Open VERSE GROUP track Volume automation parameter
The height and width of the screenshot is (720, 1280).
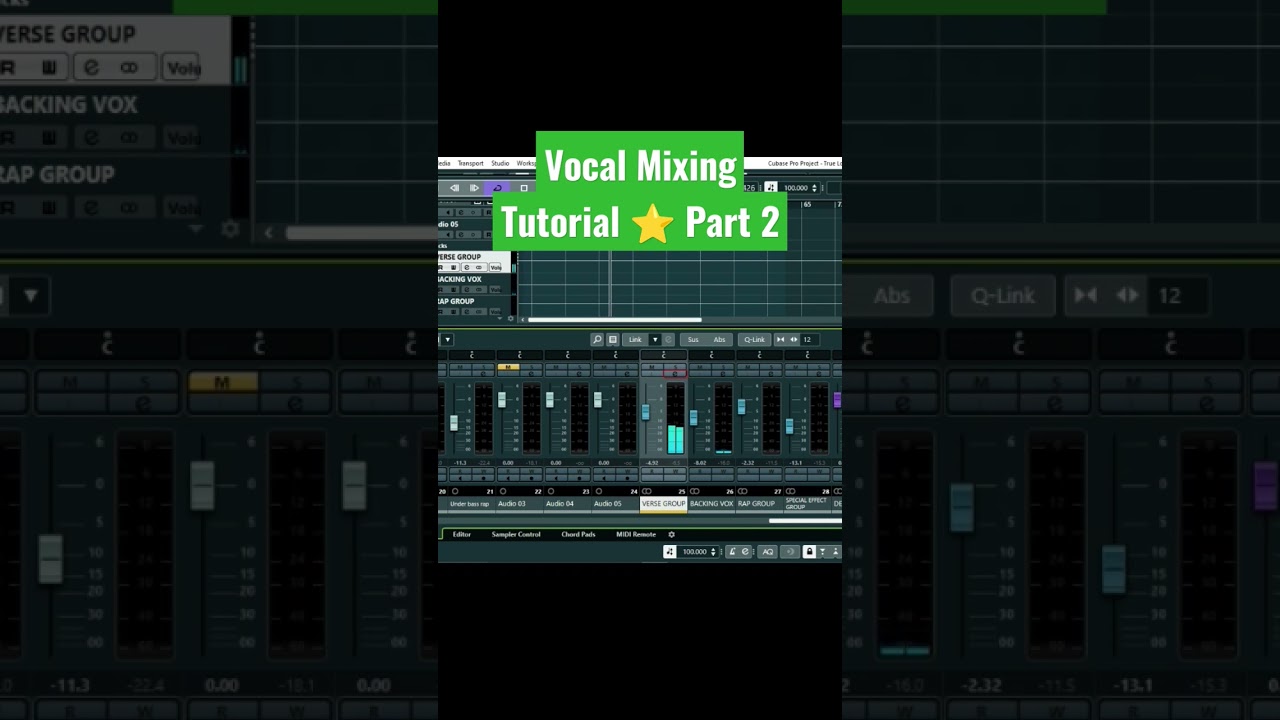pos(495,267)
